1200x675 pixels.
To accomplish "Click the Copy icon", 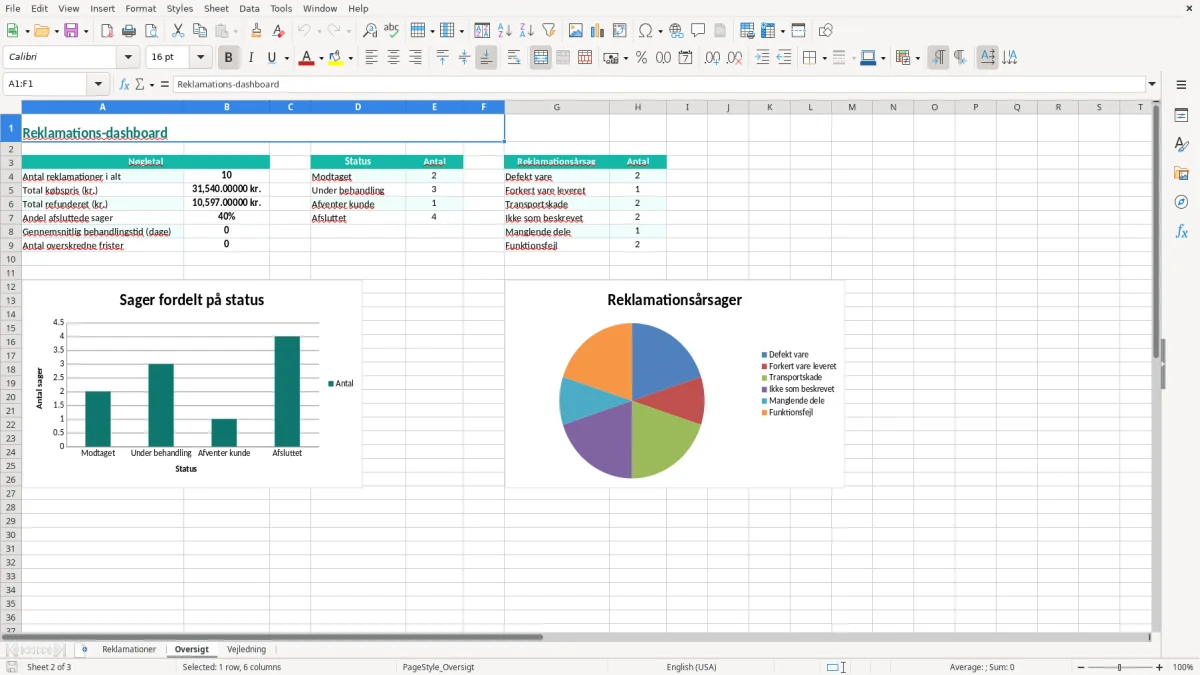I will tap(200, 31).
